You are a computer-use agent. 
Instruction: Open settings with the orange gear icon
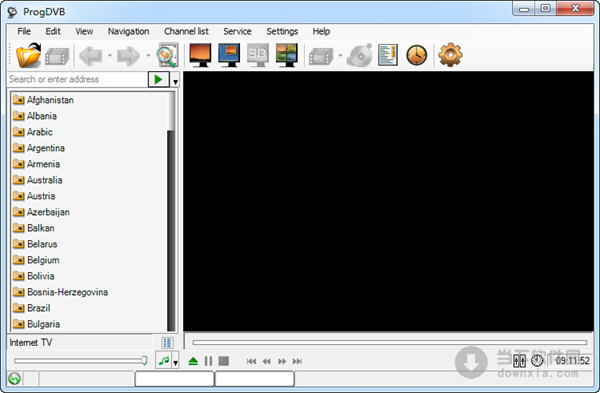coord(450,55)
